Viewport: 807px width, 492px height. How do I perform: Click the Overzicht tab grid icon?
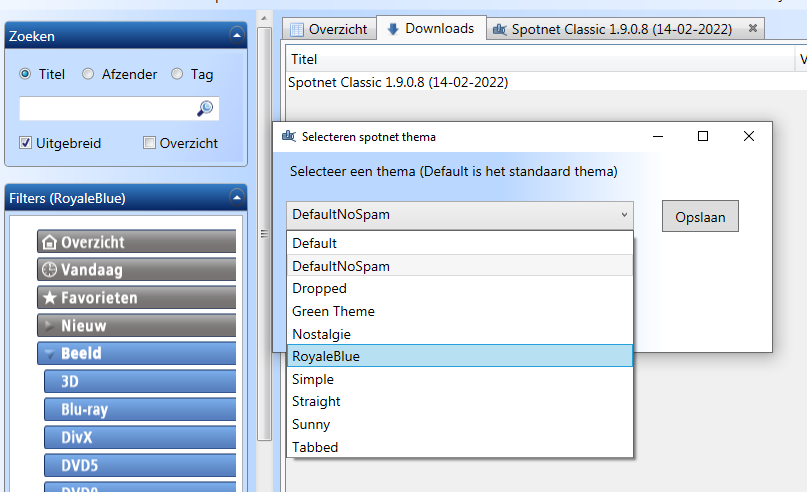(x=297, y=29)
